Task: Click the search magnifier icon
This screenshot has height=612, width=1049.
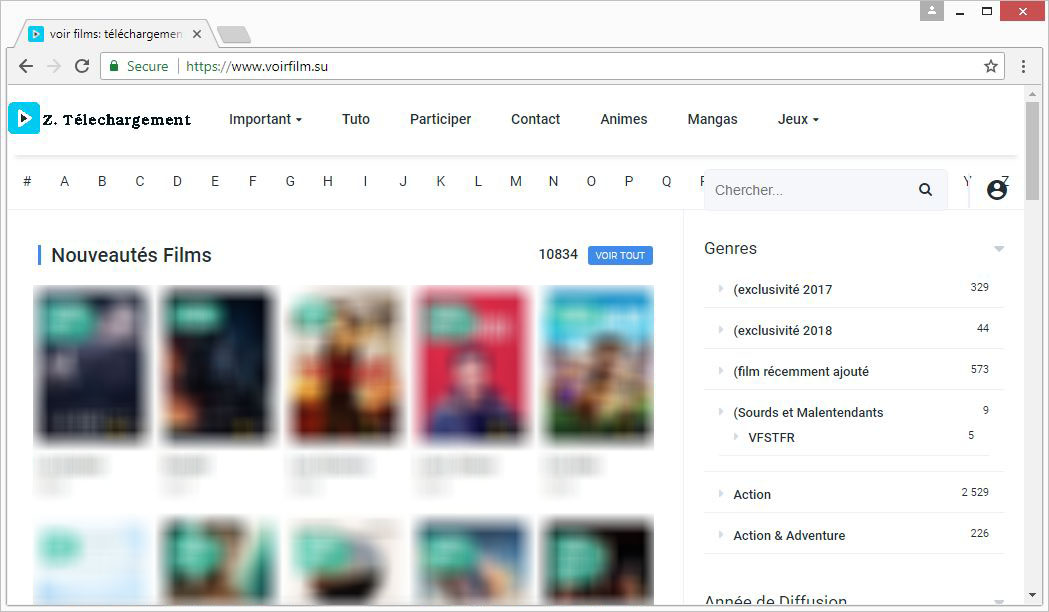Action: [925, 190]
